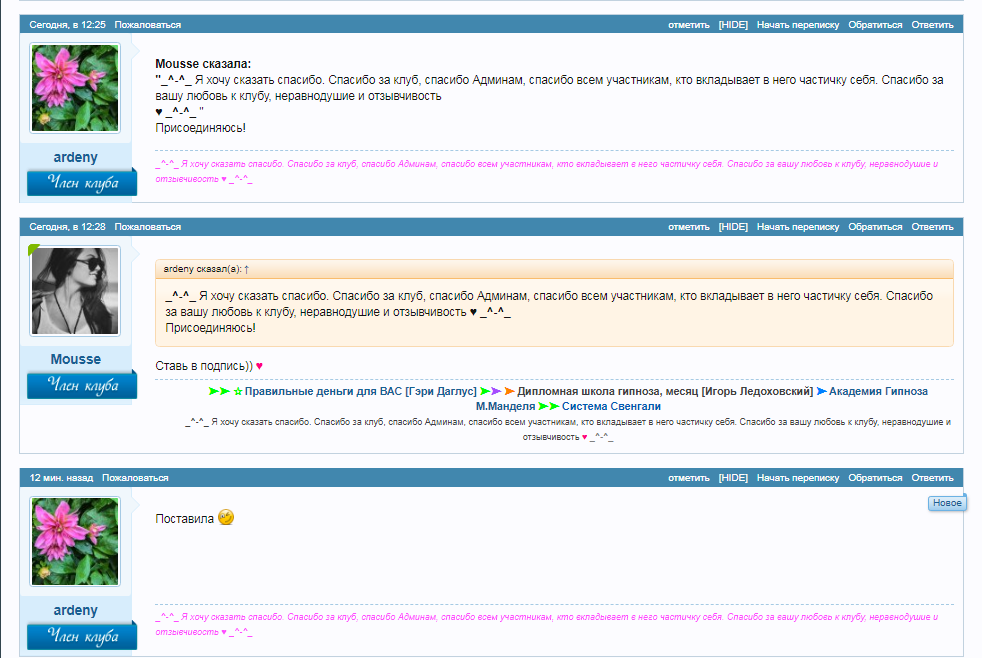Click Член клуба badge under ardeny's 12:25 post

click(x=82, y=182)
